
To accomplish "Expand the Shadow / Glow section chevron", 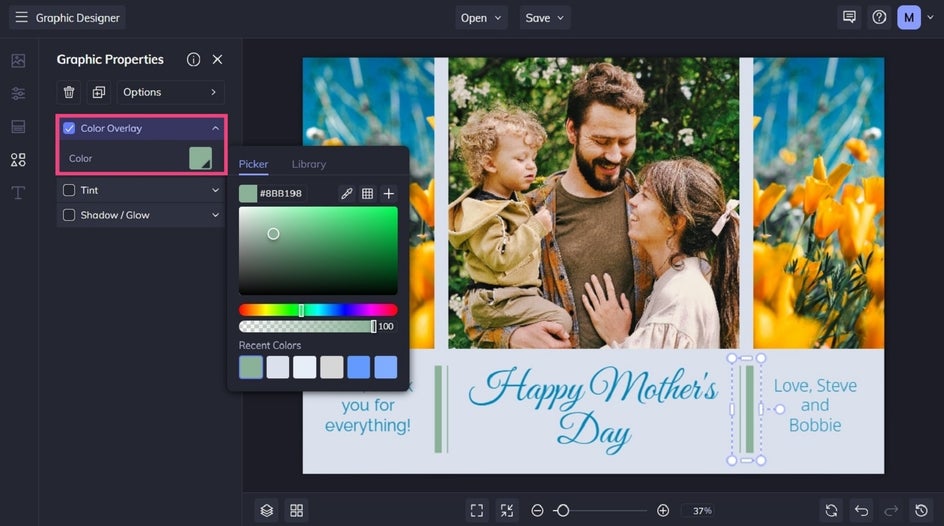I will point(215,215).
